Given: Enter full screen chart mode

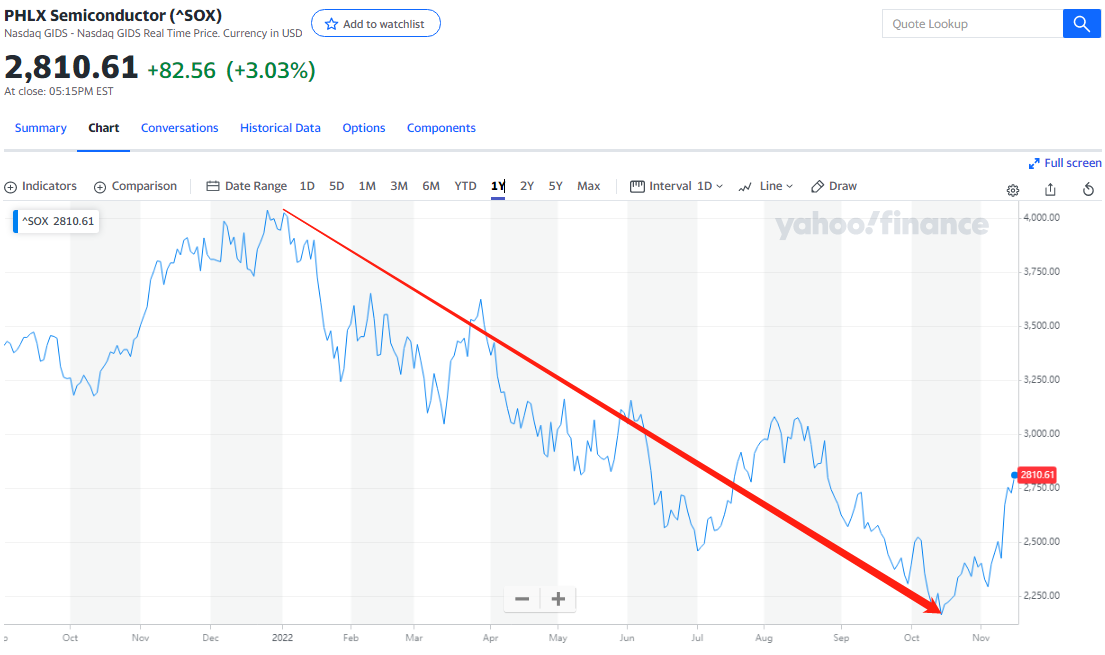Looking at the screenshot, I should (1065, 163).
